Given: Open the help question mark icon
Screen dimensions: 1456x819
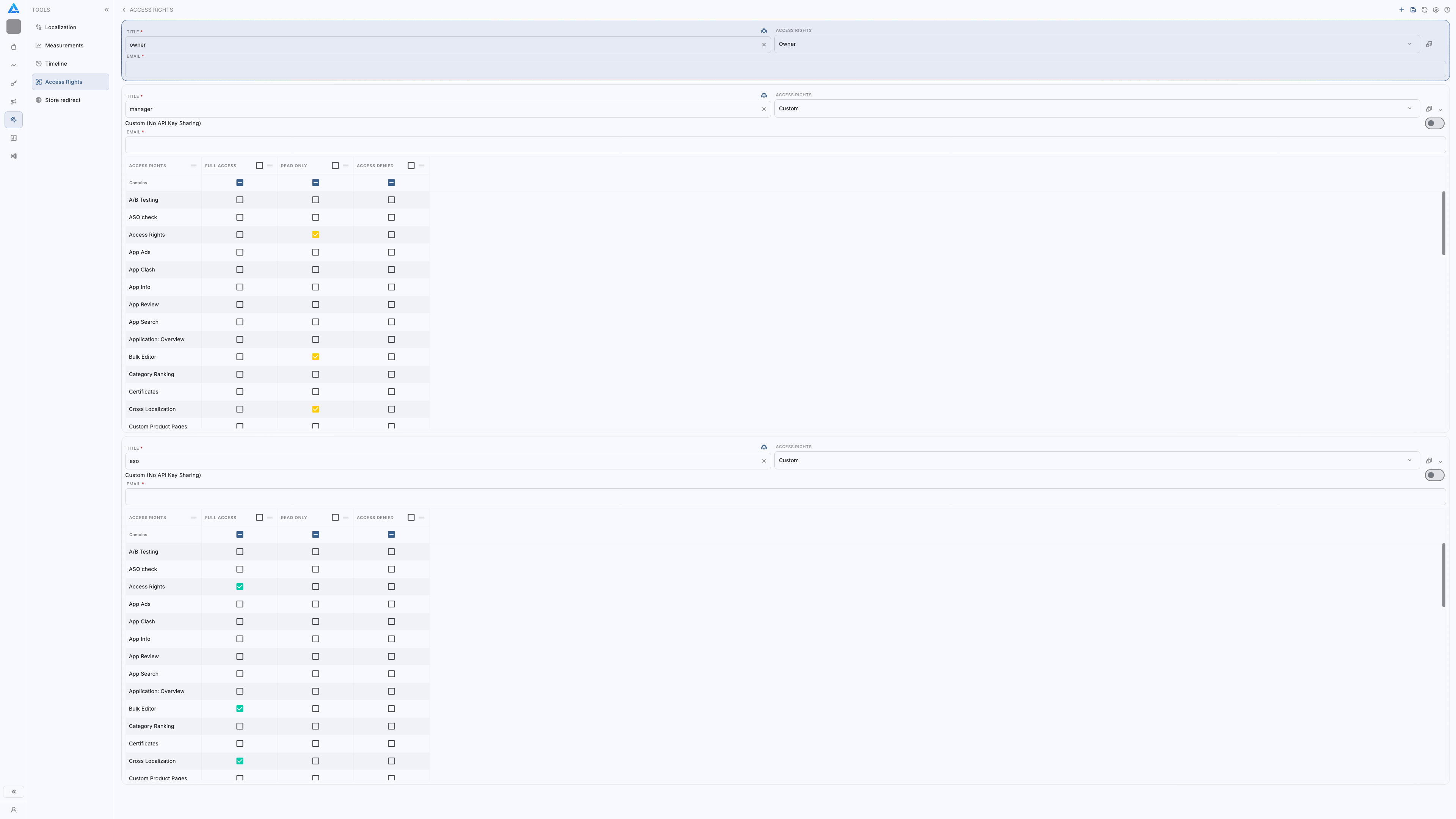Looking at the screenshot, I should 1447,9.
